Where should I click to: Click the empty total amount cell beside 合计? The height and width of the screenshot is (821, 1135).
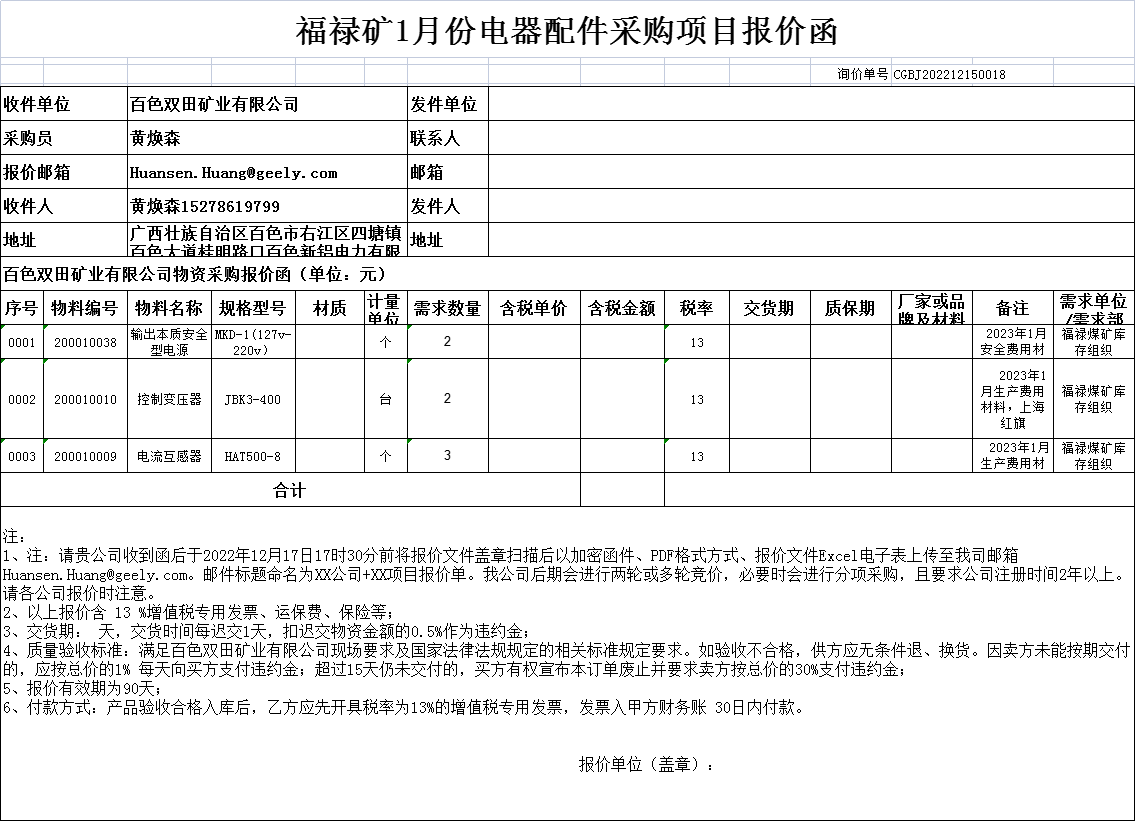[623, 490]
